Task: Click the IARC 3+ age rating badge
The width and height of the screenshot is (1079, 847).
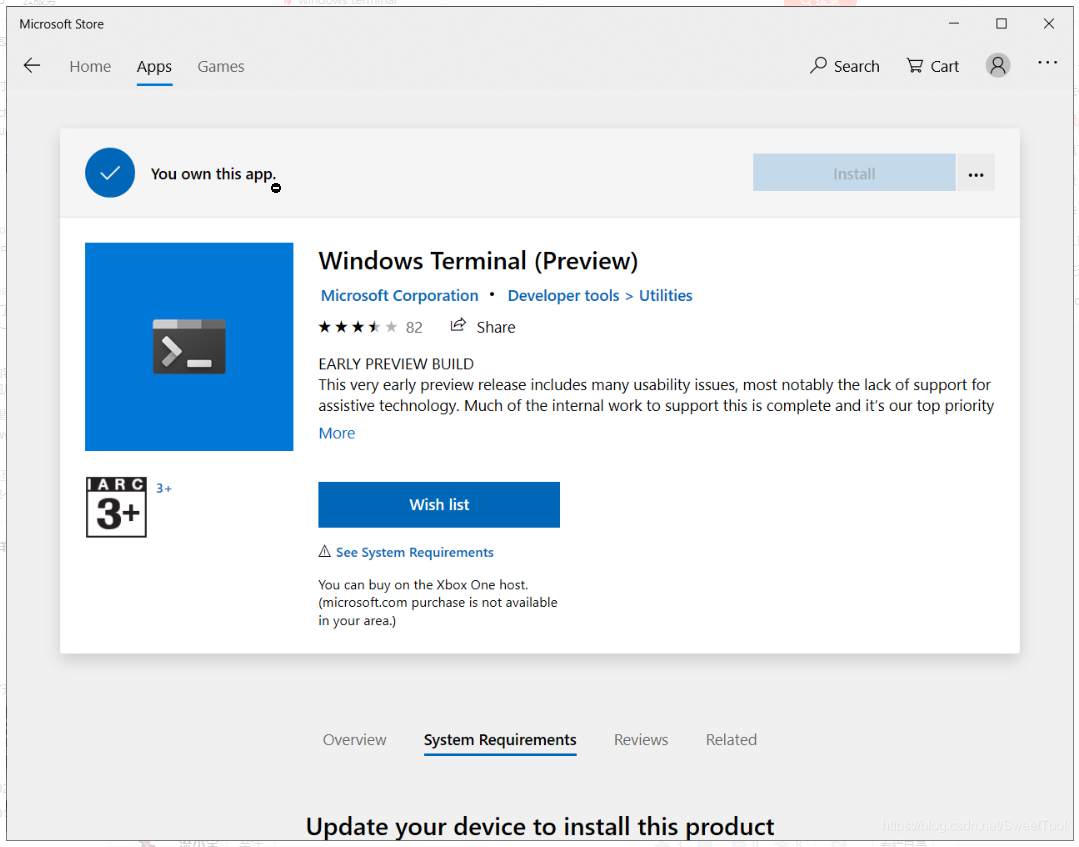Action: pos(116,507)
